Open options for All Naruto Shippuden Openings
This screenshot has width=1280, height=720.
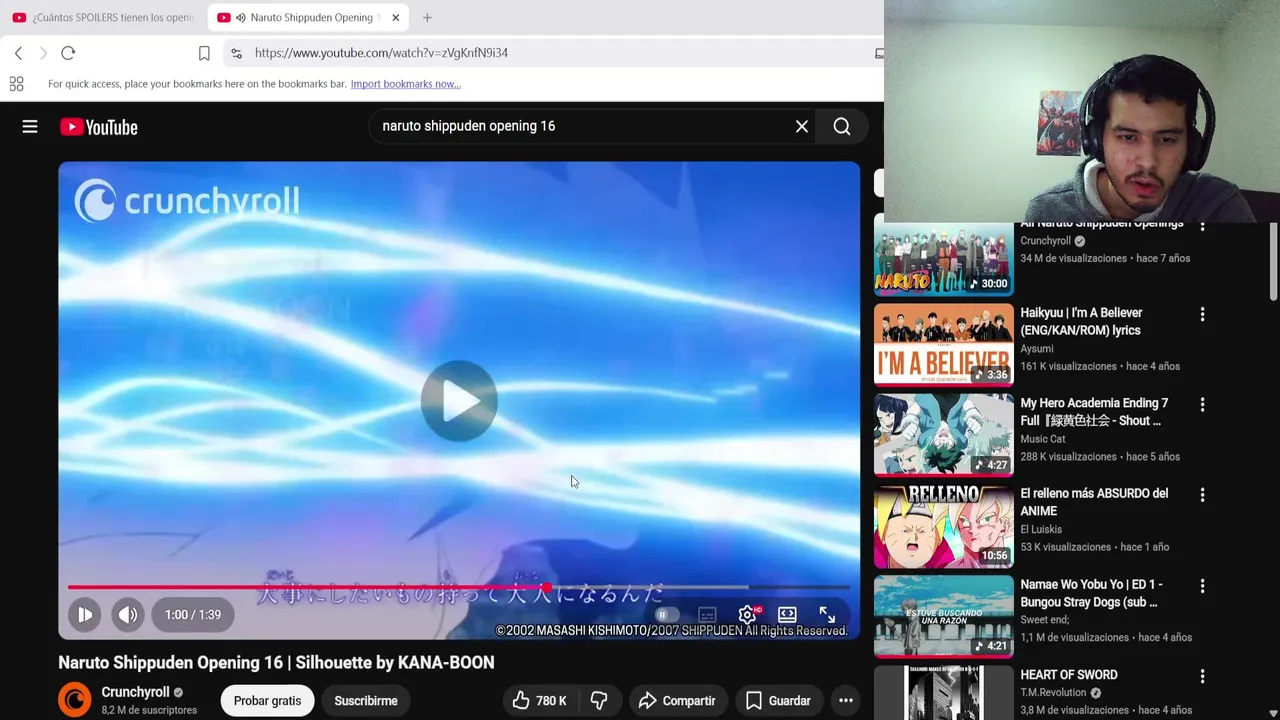coord(1202,227)
